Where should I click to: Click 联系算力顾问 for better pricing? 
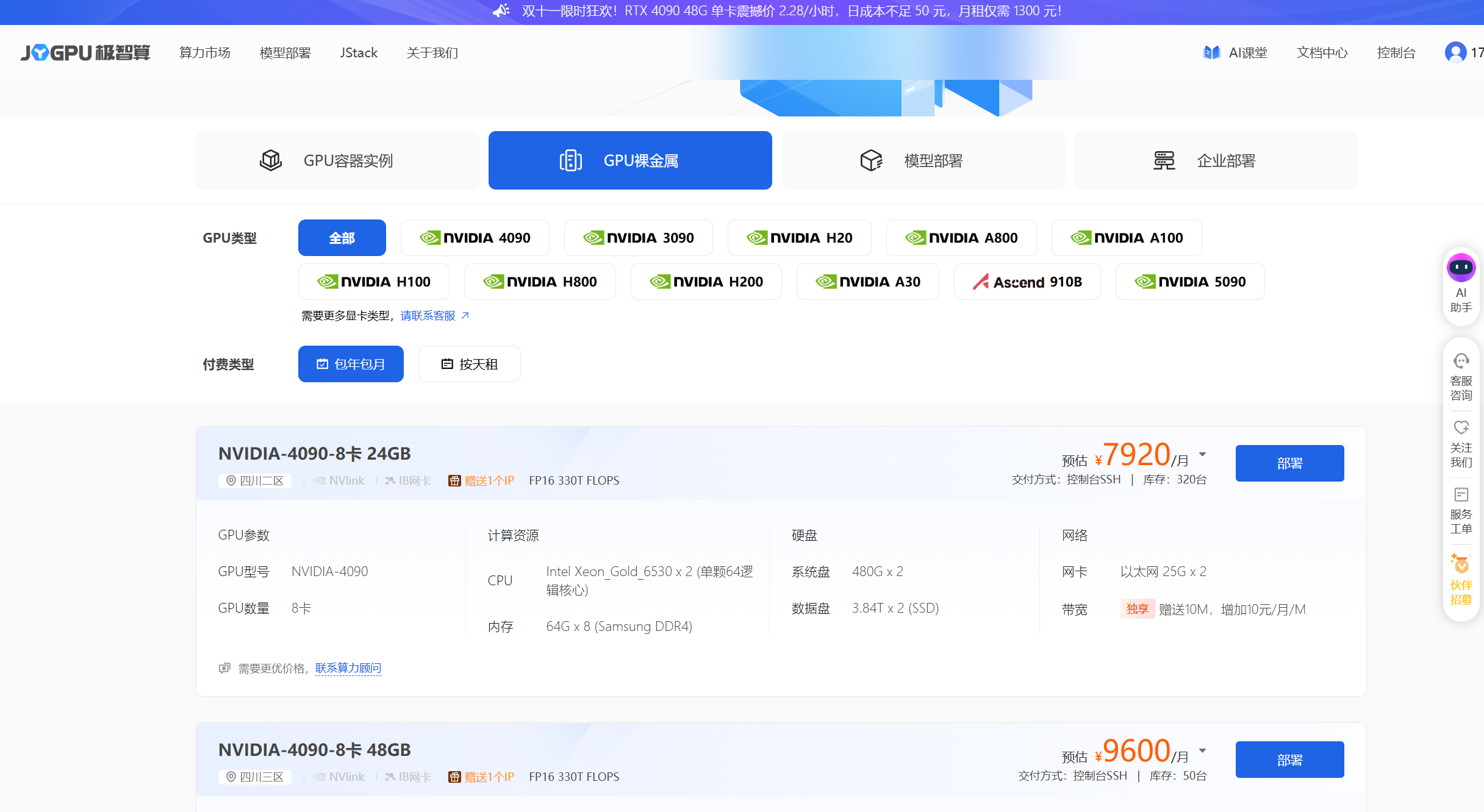[348, 668]
